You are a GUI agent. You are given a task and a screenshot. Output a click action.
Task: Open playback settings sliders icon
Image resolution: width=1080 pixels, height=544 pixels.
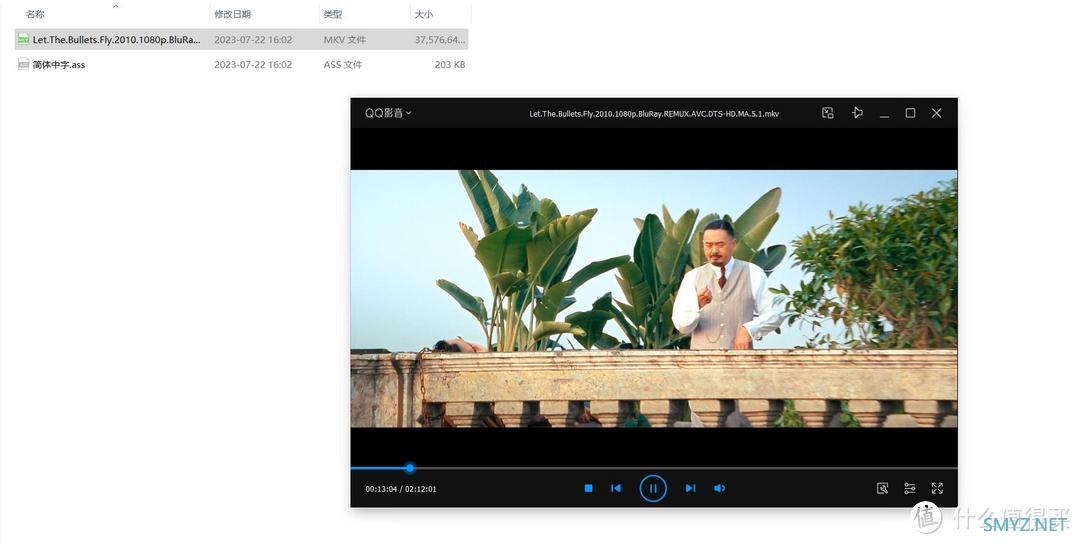[910, 488]
